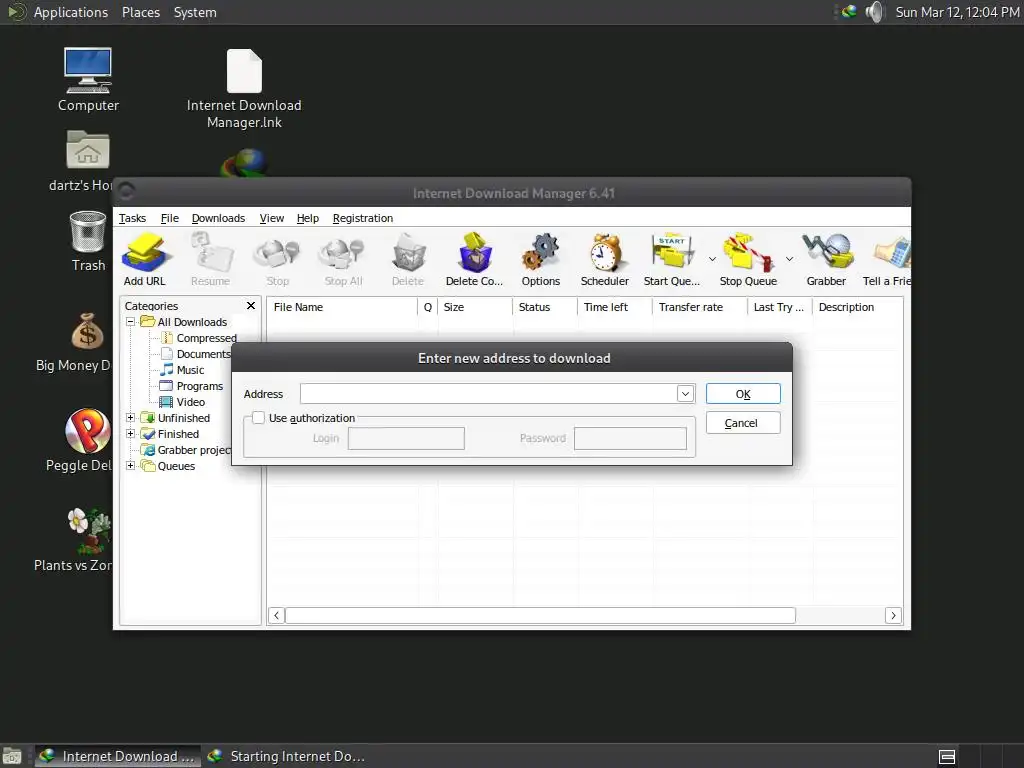Sort by the Transfer rate column header
Viewport: 1024px width, 768px height.
pyautogui.click(x=699, y=307)
